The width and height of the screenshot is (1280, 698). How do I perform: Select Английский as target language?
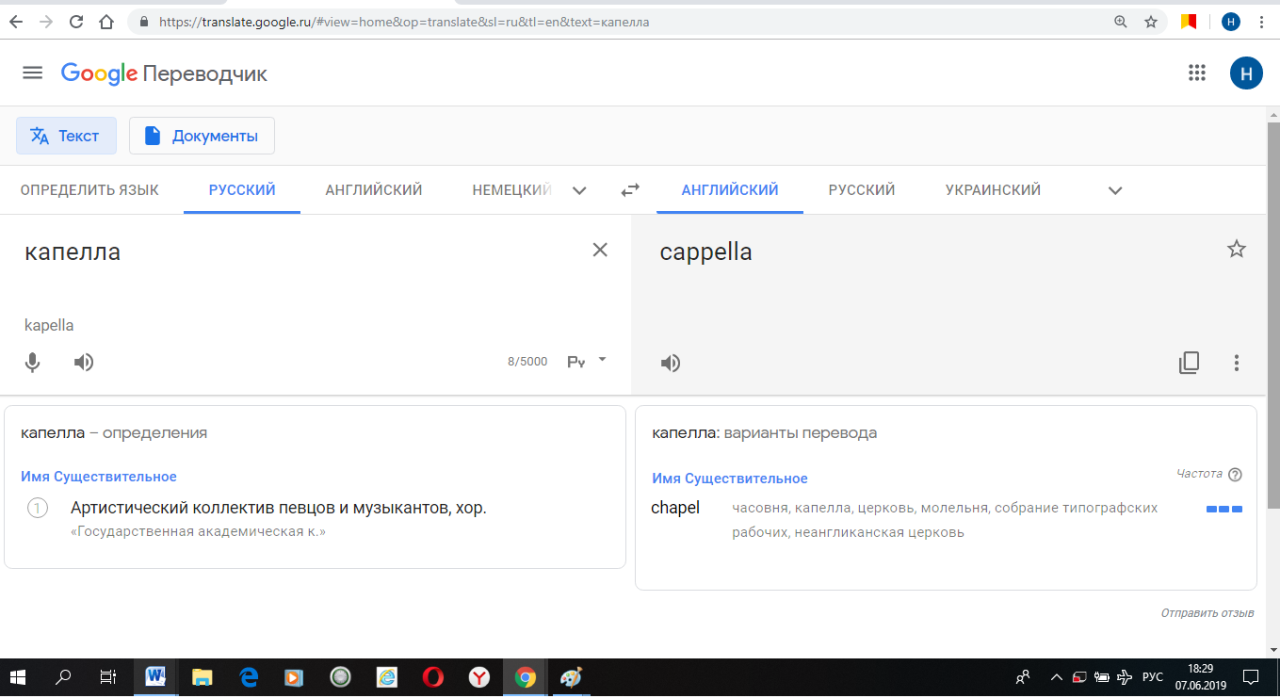coord(730,190)
